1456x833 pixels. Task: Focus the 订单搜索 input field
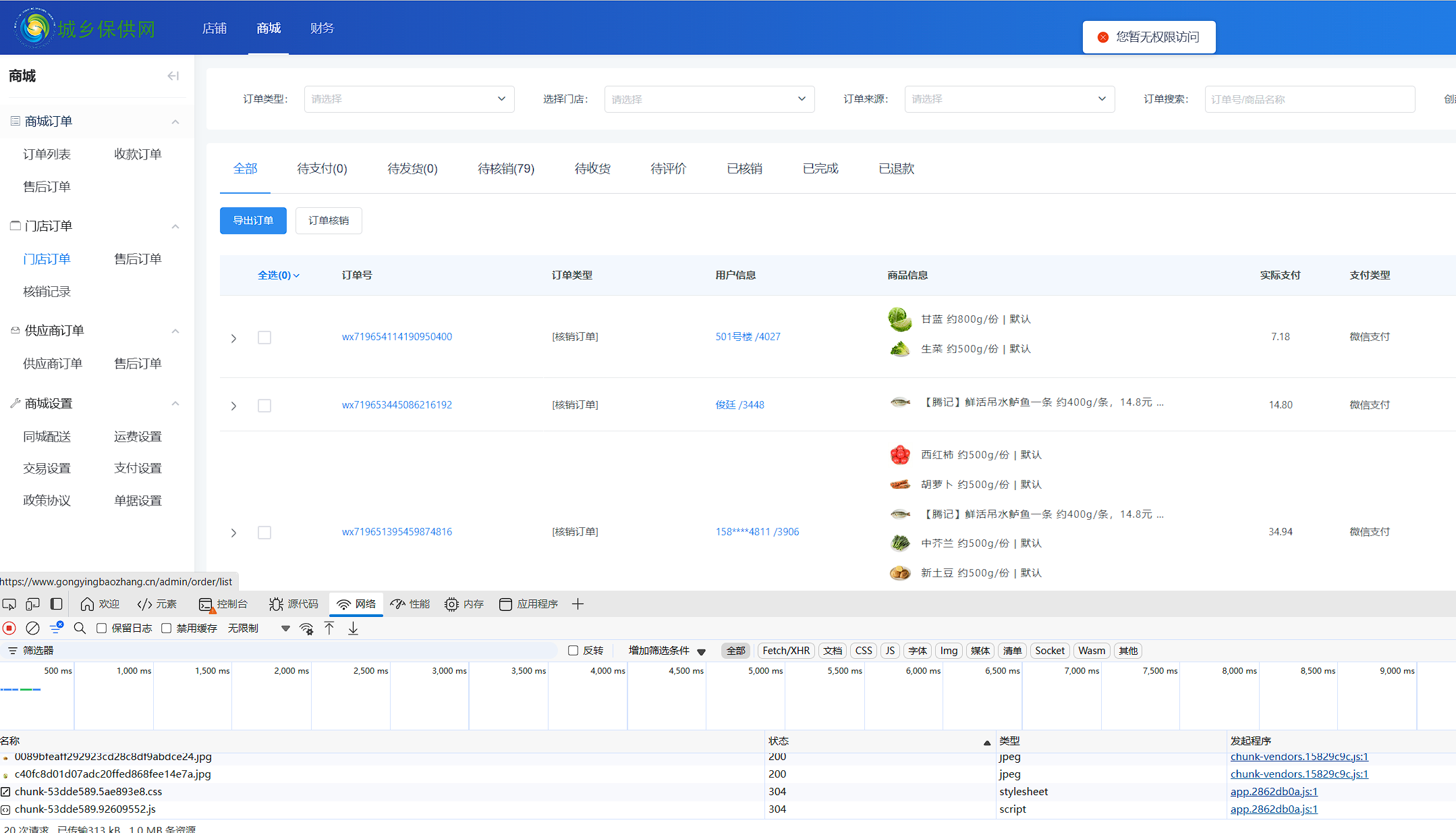[x=1309, y=99]
